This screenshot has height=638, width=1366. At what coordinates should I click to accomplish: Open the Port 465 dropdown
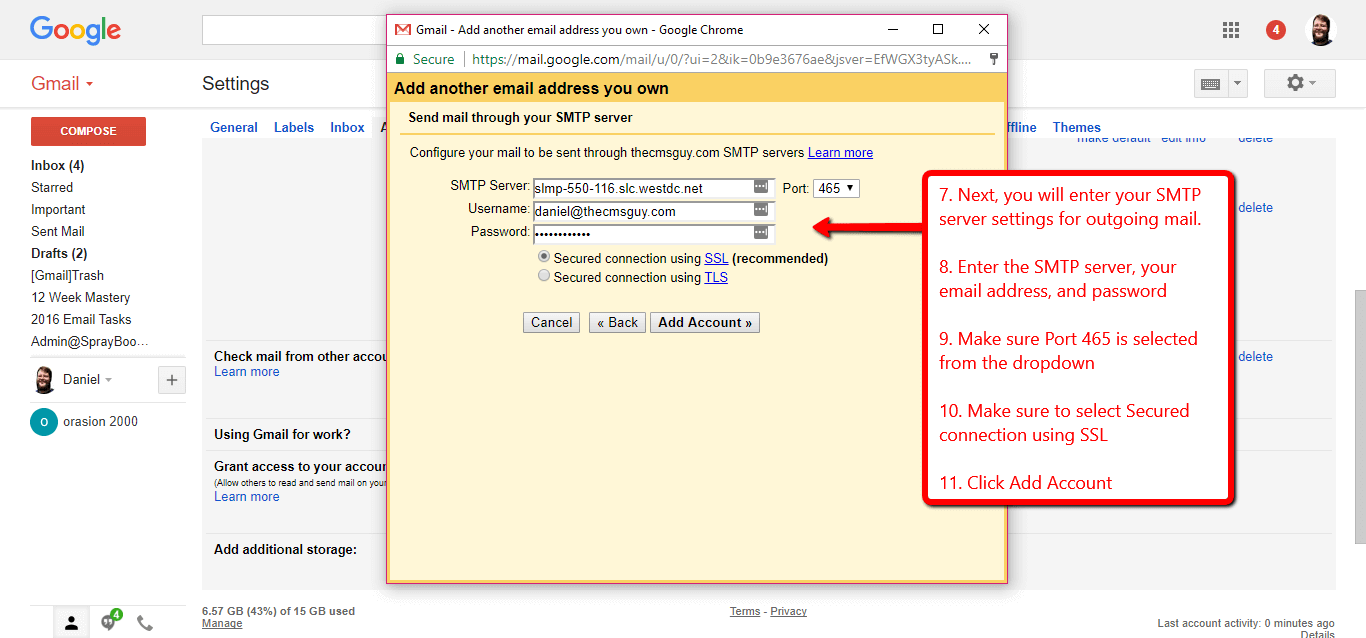coord(836,188)
